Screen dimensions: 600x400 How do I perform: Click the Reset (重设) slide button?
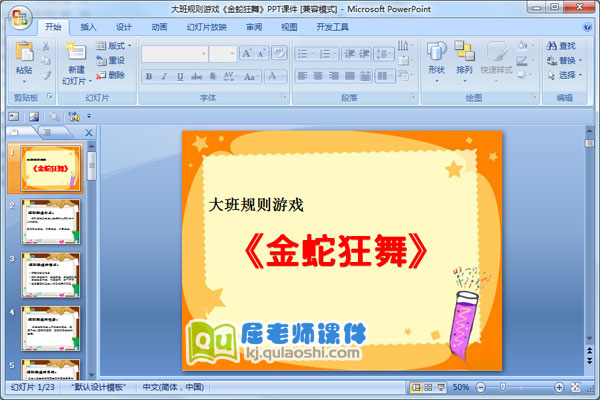coord(112,60)
